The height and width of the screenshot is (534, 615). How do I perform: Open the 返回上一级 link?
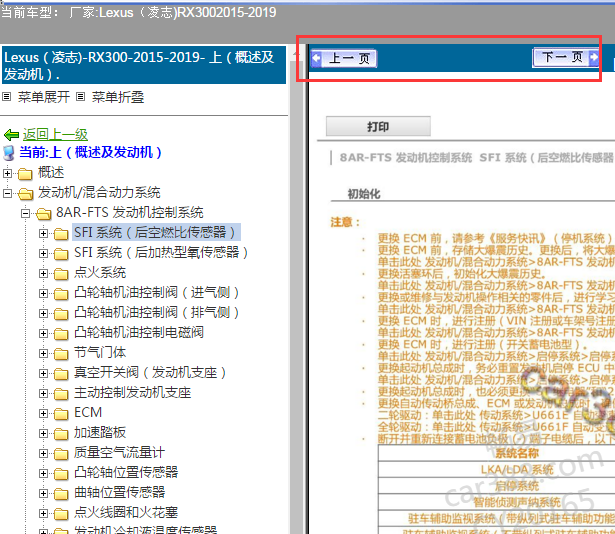click(x=55, y=135)
